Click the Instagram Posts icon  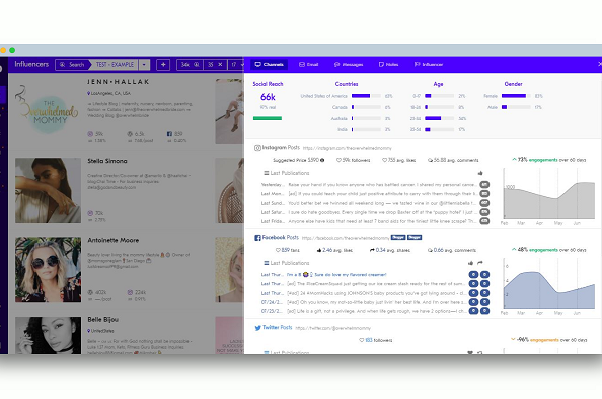(x=257, y=148)
